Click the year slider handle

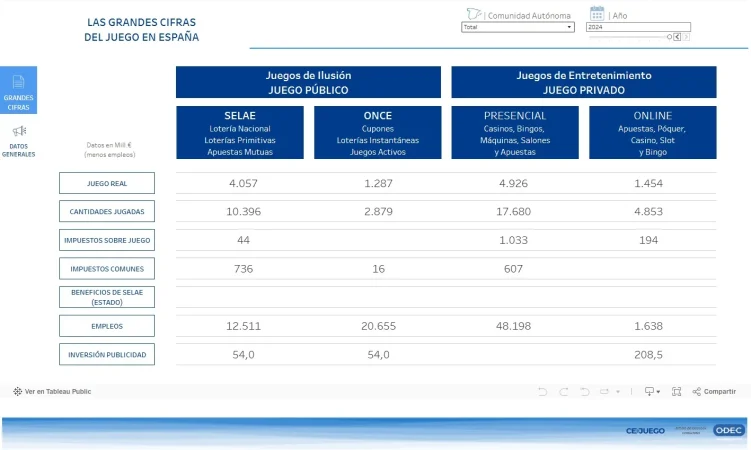pyautogui.click(x=668, y=37)
